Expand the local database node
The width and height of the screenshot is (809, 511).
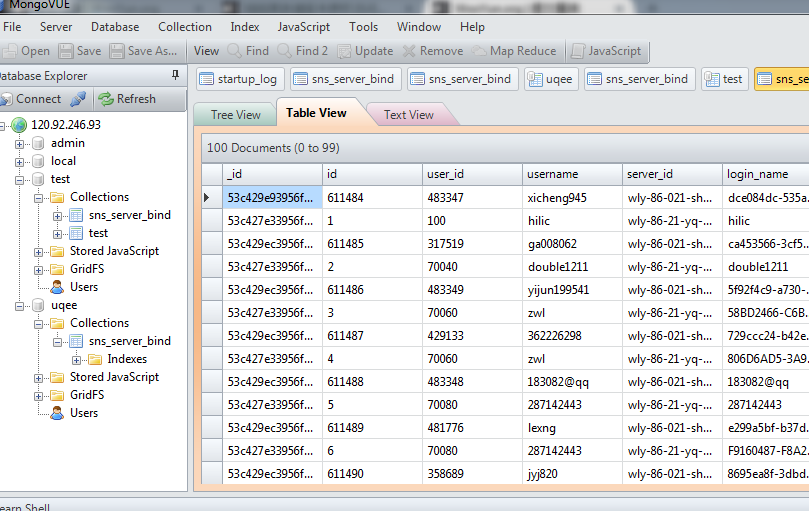[x=19, y=162]
